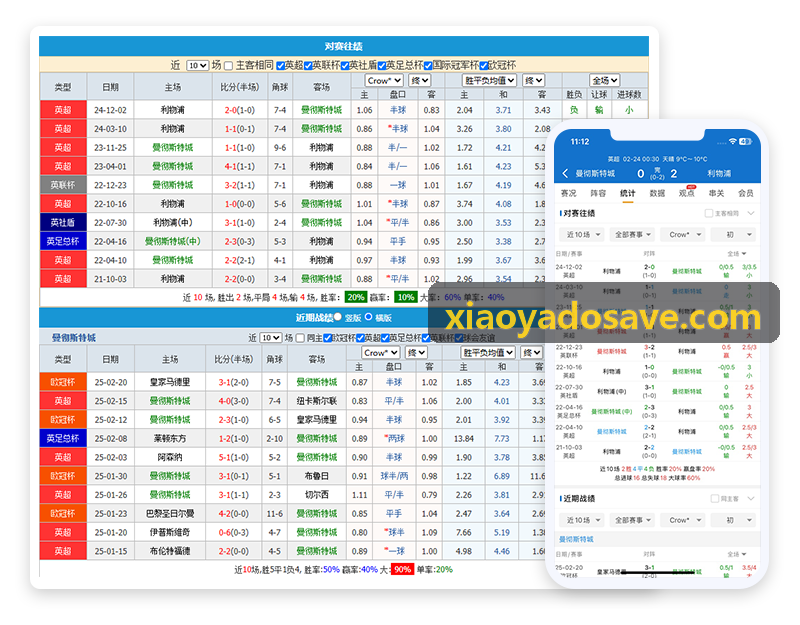Select the 横版 radio button
Viewport: 800px width, 625px height.
368,317
